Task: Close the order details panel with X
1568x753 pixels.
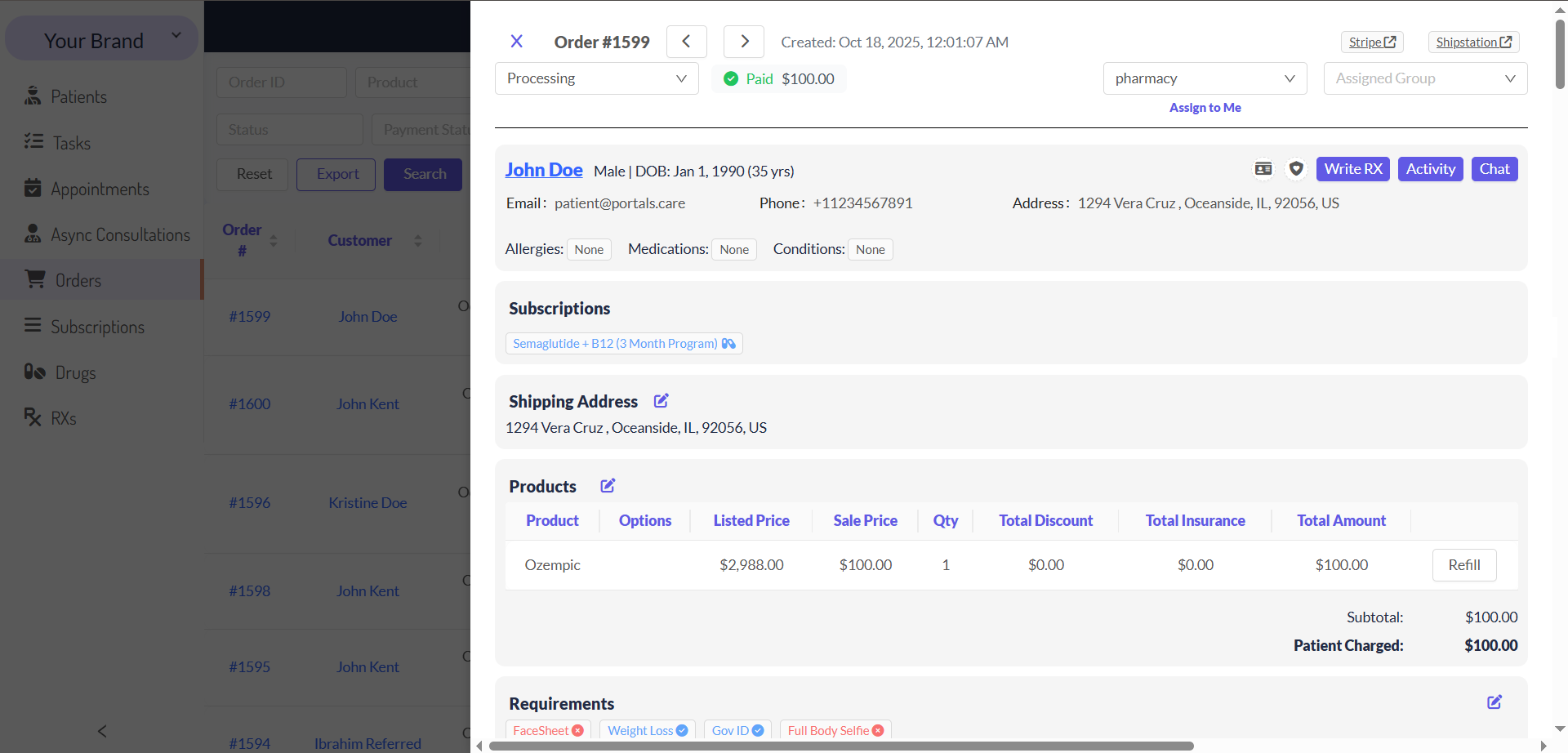Action: tap(516, 42)
